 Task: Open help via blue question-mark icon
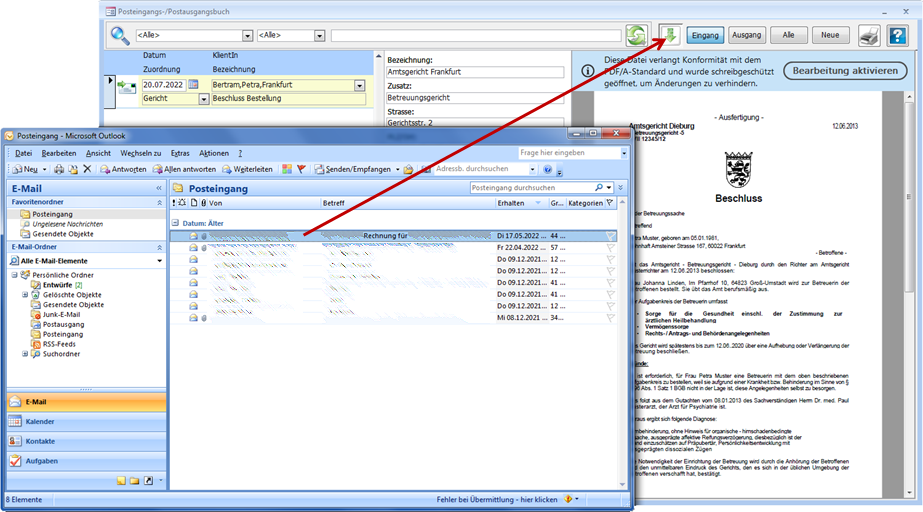click(897, 35)
